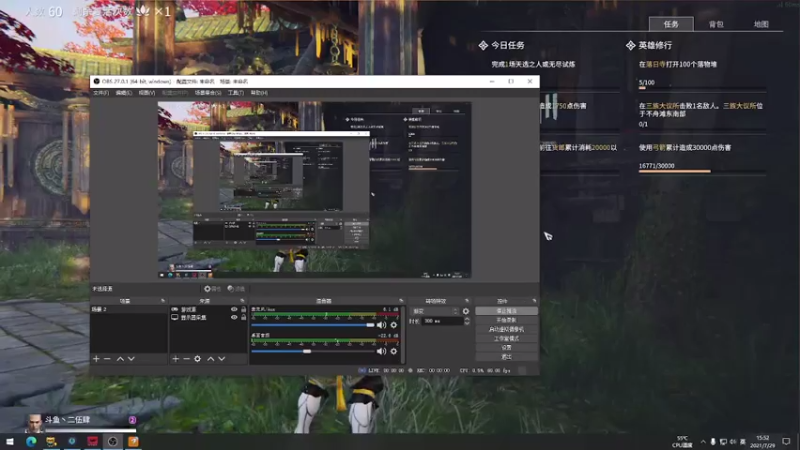
Task: Remove selected scene with minus icon
Action: (107, 359)
